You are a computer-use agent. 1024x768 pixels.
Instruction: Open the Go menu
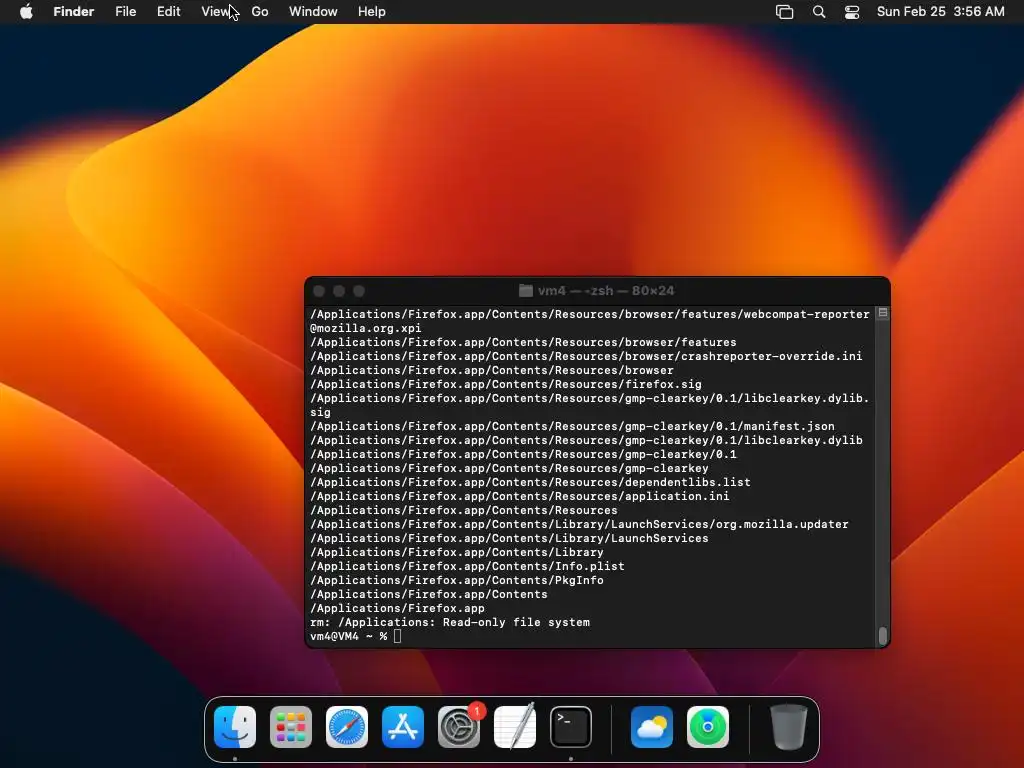point(260,11)
